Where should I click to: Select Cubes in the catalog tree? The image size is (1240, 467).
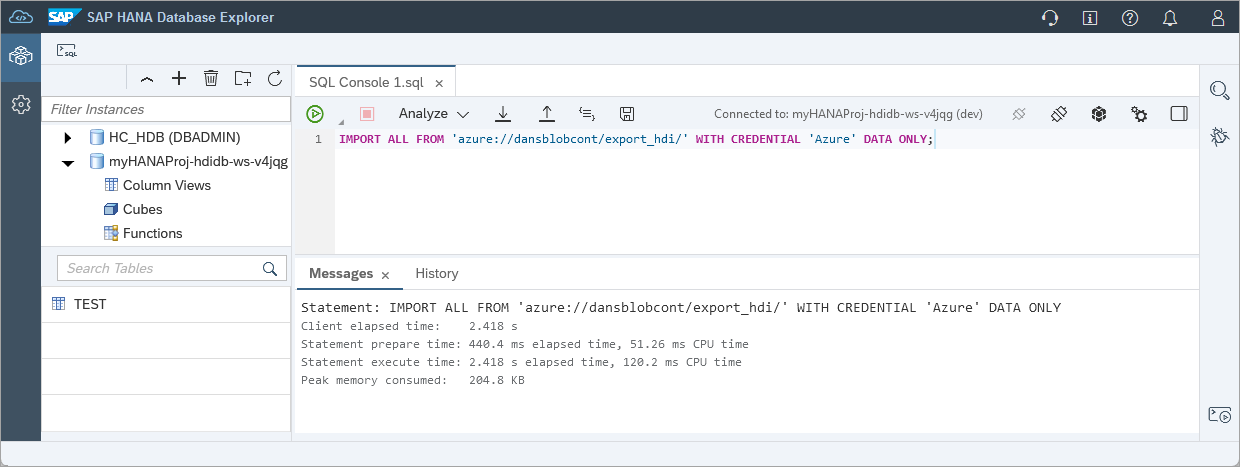coord(143,209)
